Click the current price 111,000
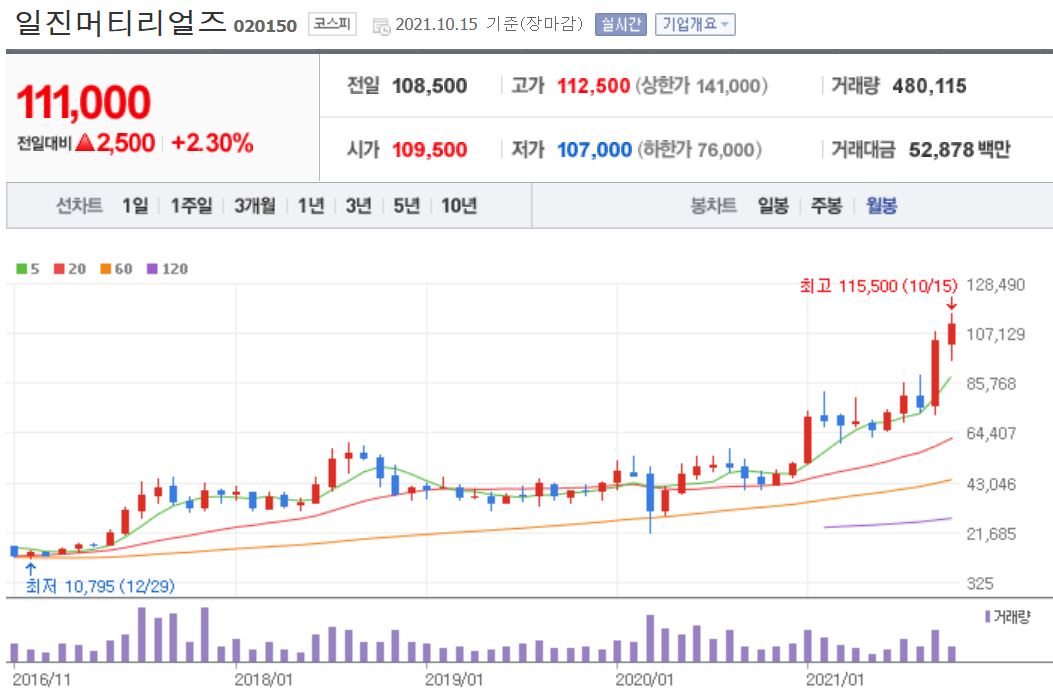This screenshot has width=1053, height=699. click(83, 102)
